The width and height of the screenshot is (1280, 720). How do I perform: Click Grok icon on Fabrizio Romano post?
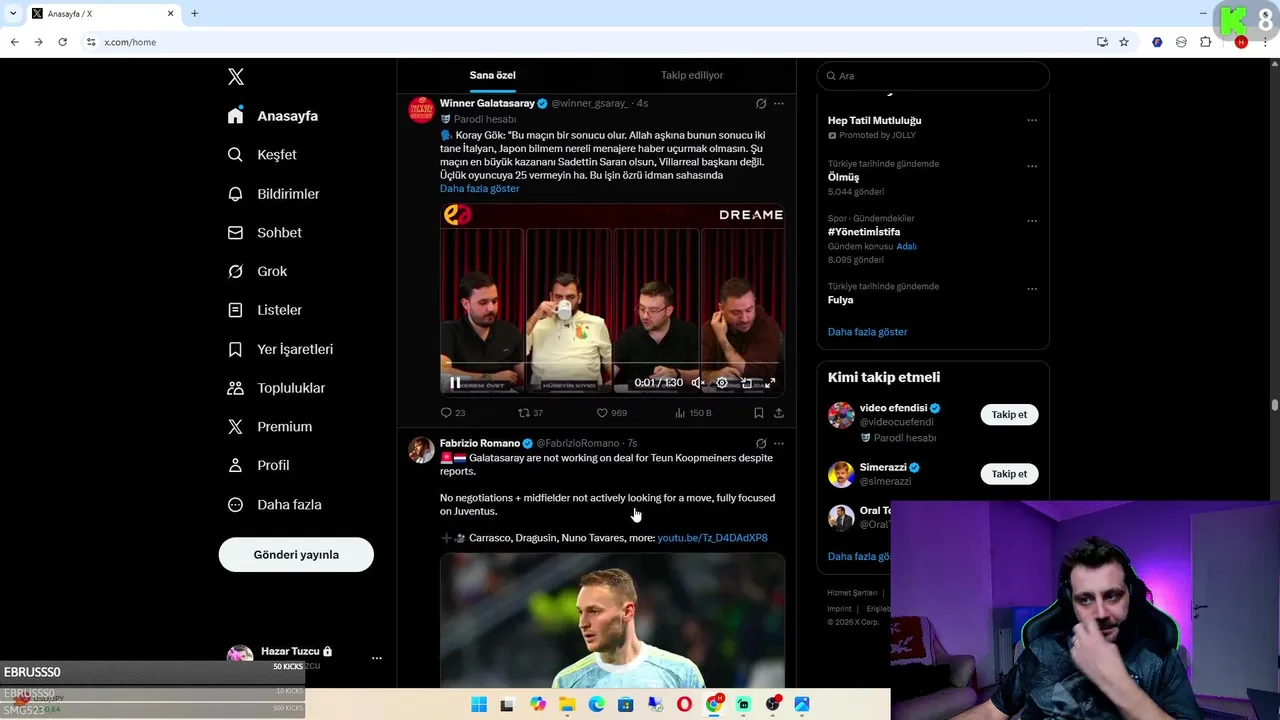(x=761, y=444)
